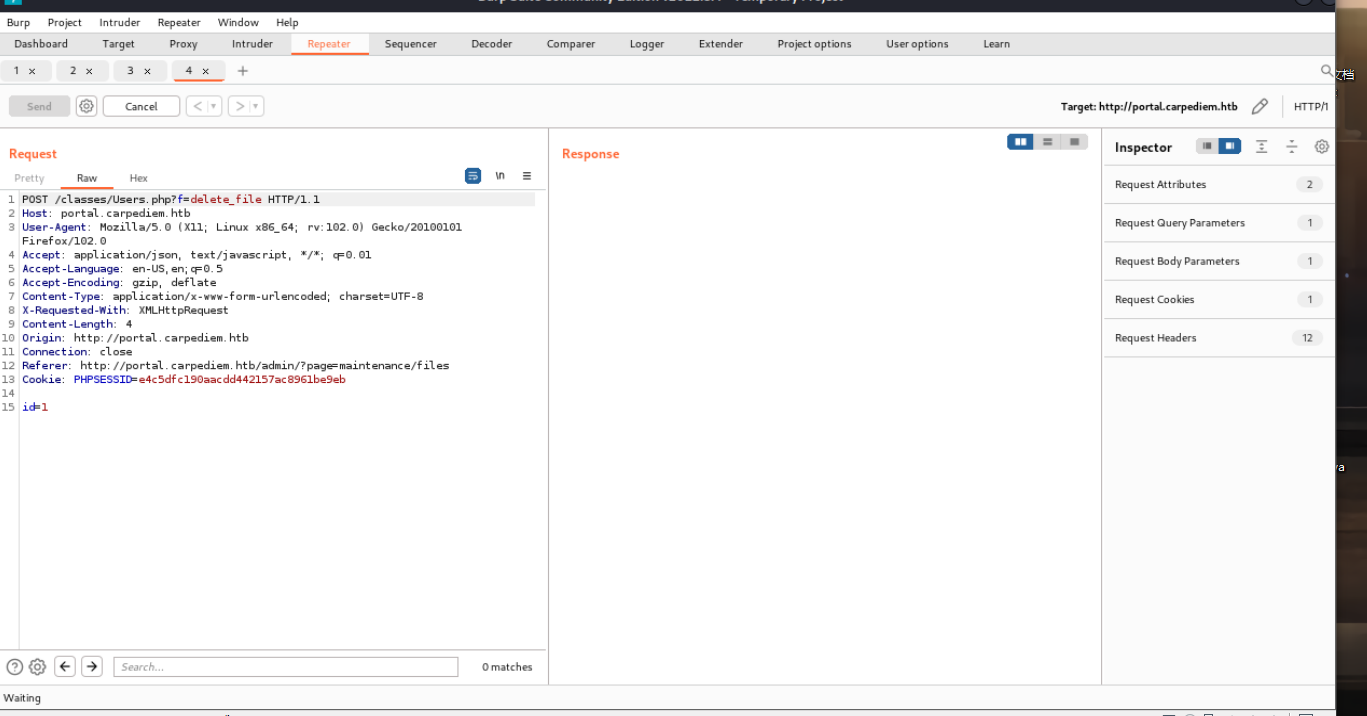This screenshot has width=1367, height=716.
Task: Close Repeater tab 4
Action: pos(205,71)
